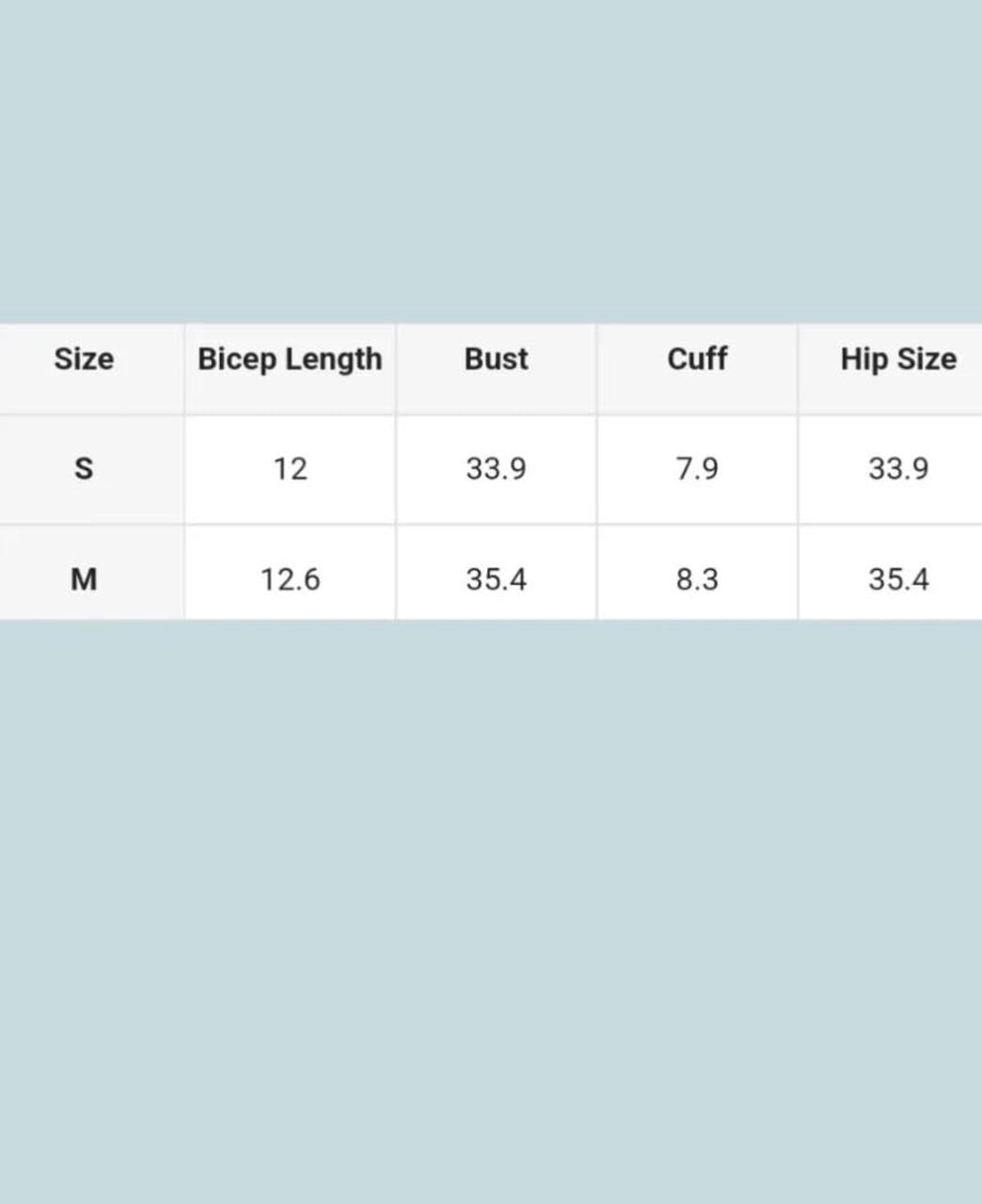
Task: Click the border between Bust and Cuff headers
Action: [x=596, y=368]
